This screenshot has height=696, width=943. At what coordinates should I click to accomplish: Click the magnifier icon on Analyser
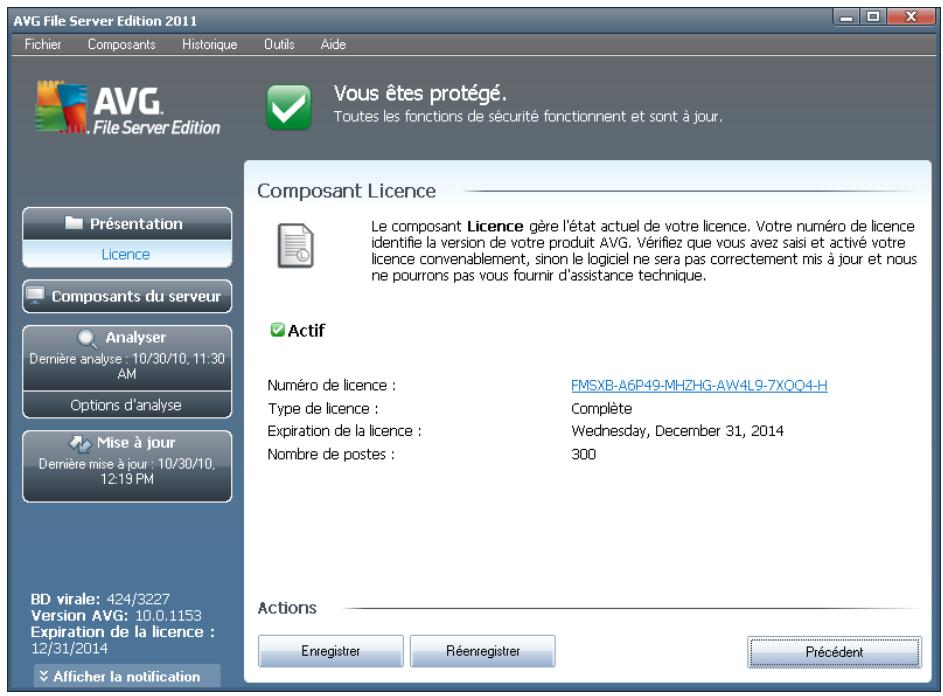click(87, 338)
